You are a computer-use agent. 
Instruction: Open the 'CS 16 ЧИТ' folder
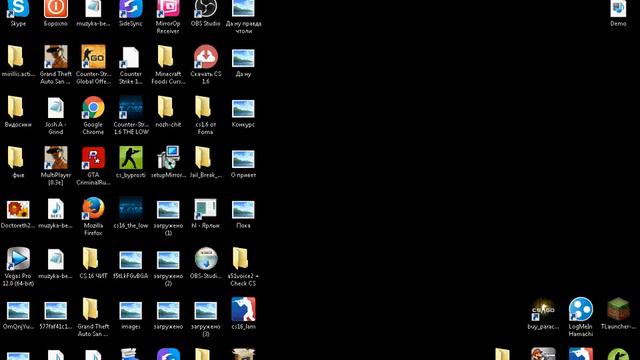tap(90, 259)
